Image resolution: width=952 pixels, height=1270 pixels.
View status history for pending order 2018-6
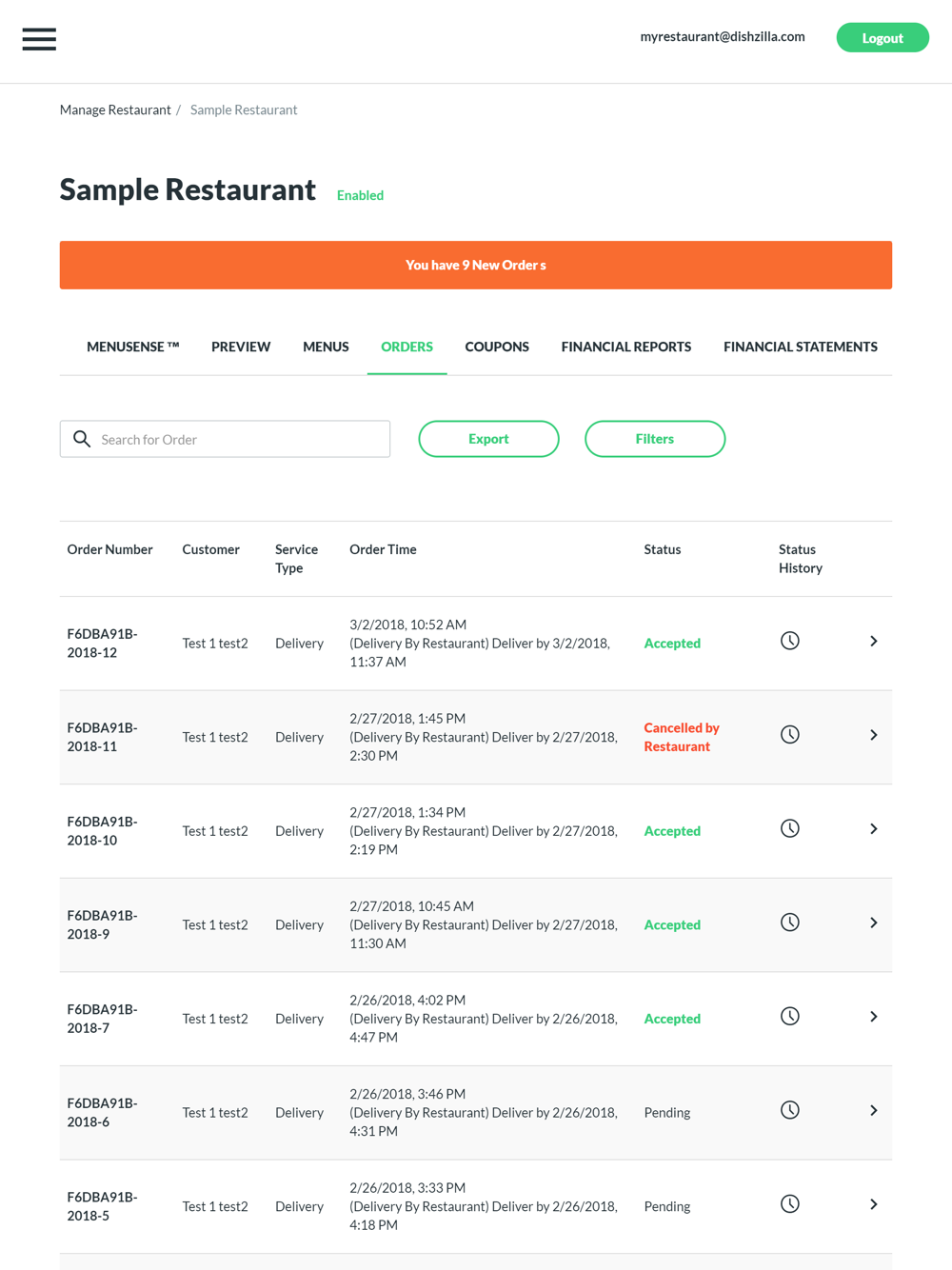tap(790, 1110)
